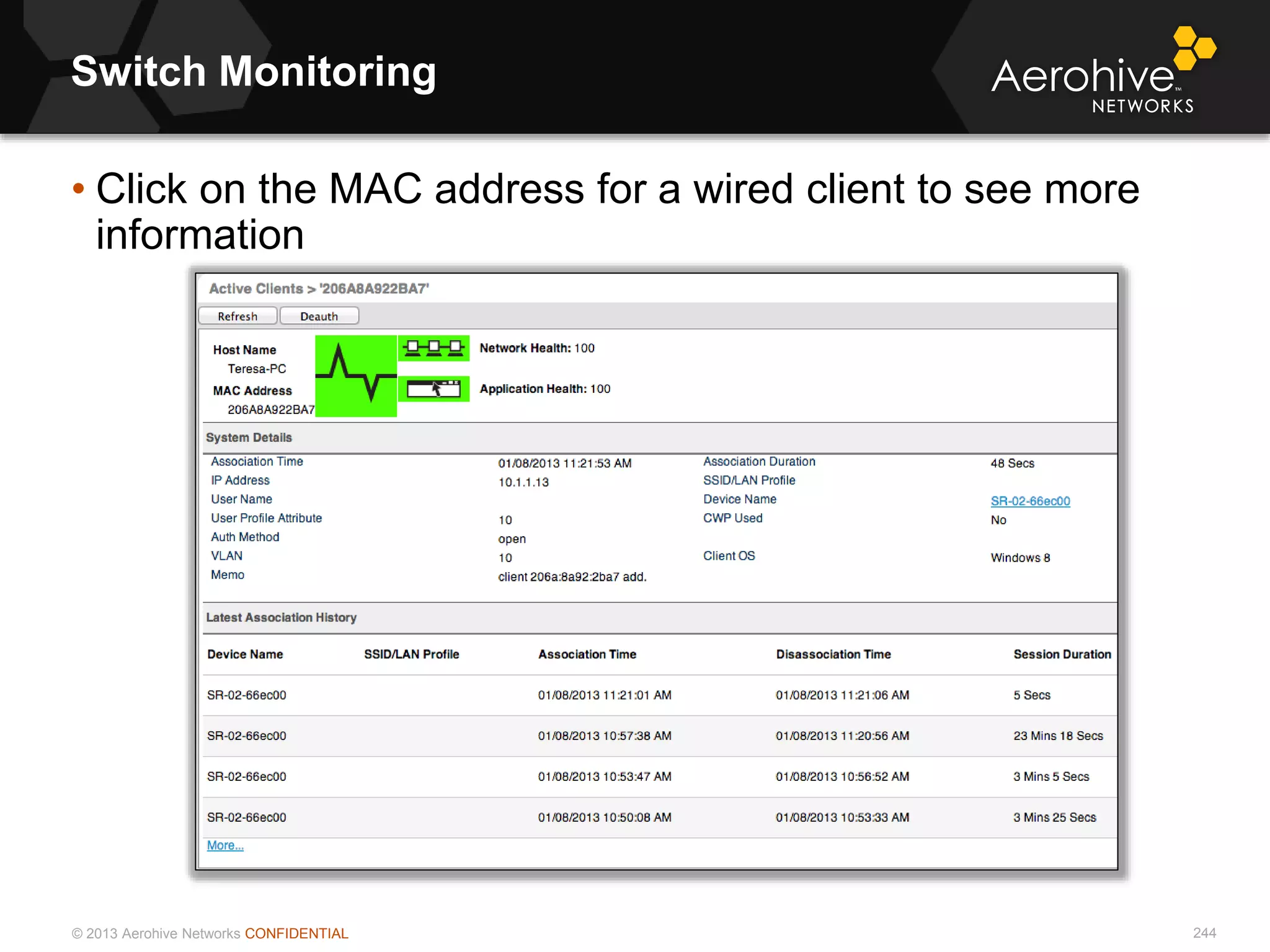Select the Network Health: 100 text
This screenshot has height=952, width=1270.
537,348
